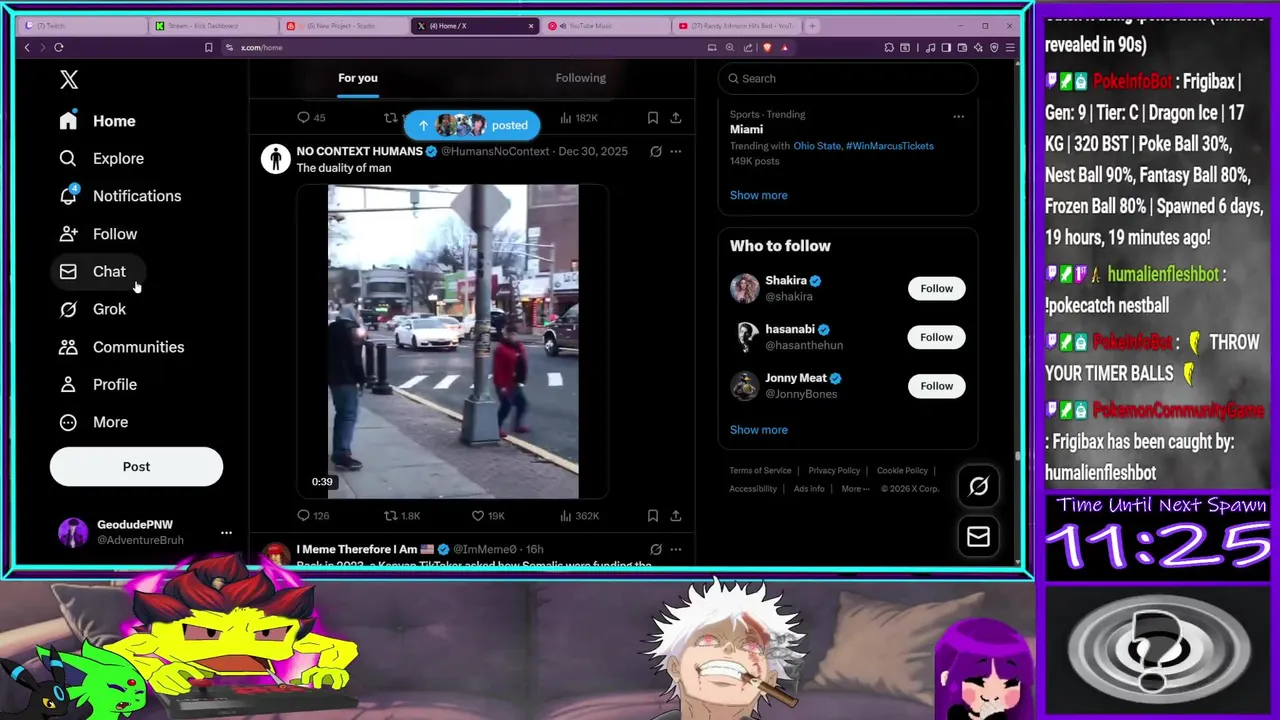Viewport: 1280px width, 720px height.
Task: Follow Jonny Meat
Action: [936, 386]
